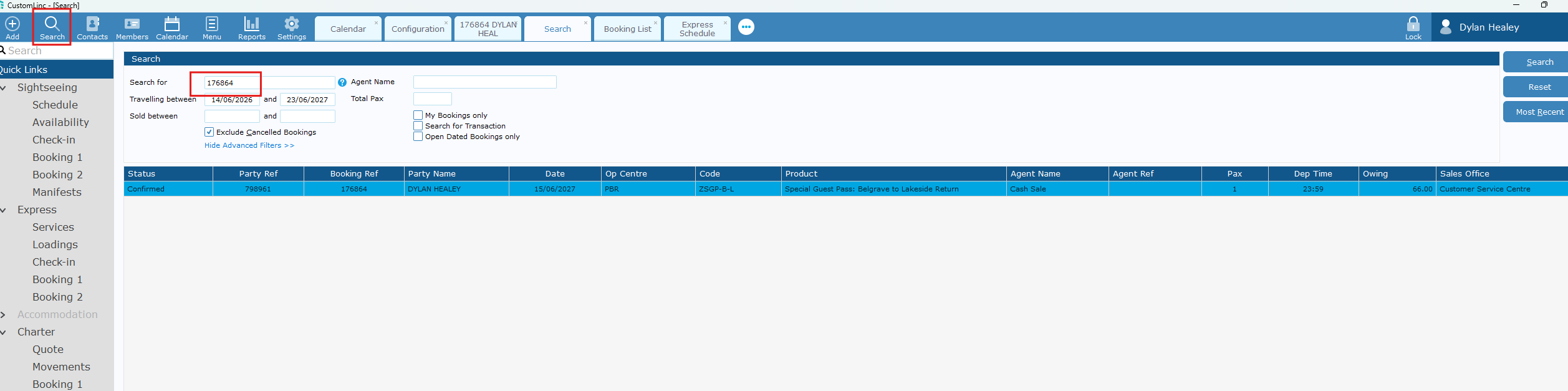1568x391 pixels.
Task: Open the Contacts toolbar icon
Action: pyautogui.click(x=92, y=28)
